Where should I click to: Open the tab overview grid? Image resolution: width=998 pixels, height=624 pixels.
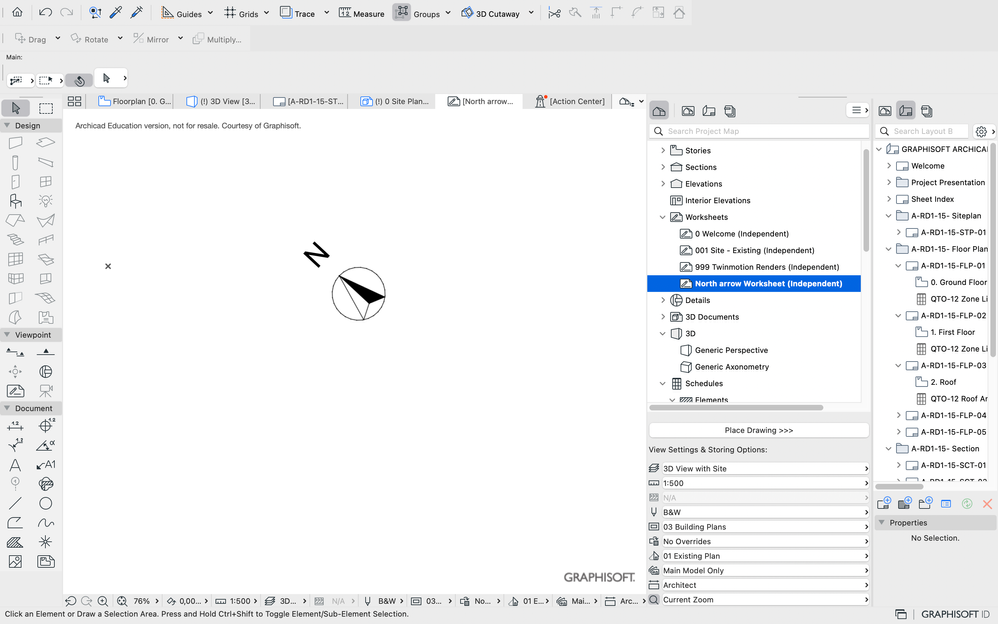tap(74, 101)
